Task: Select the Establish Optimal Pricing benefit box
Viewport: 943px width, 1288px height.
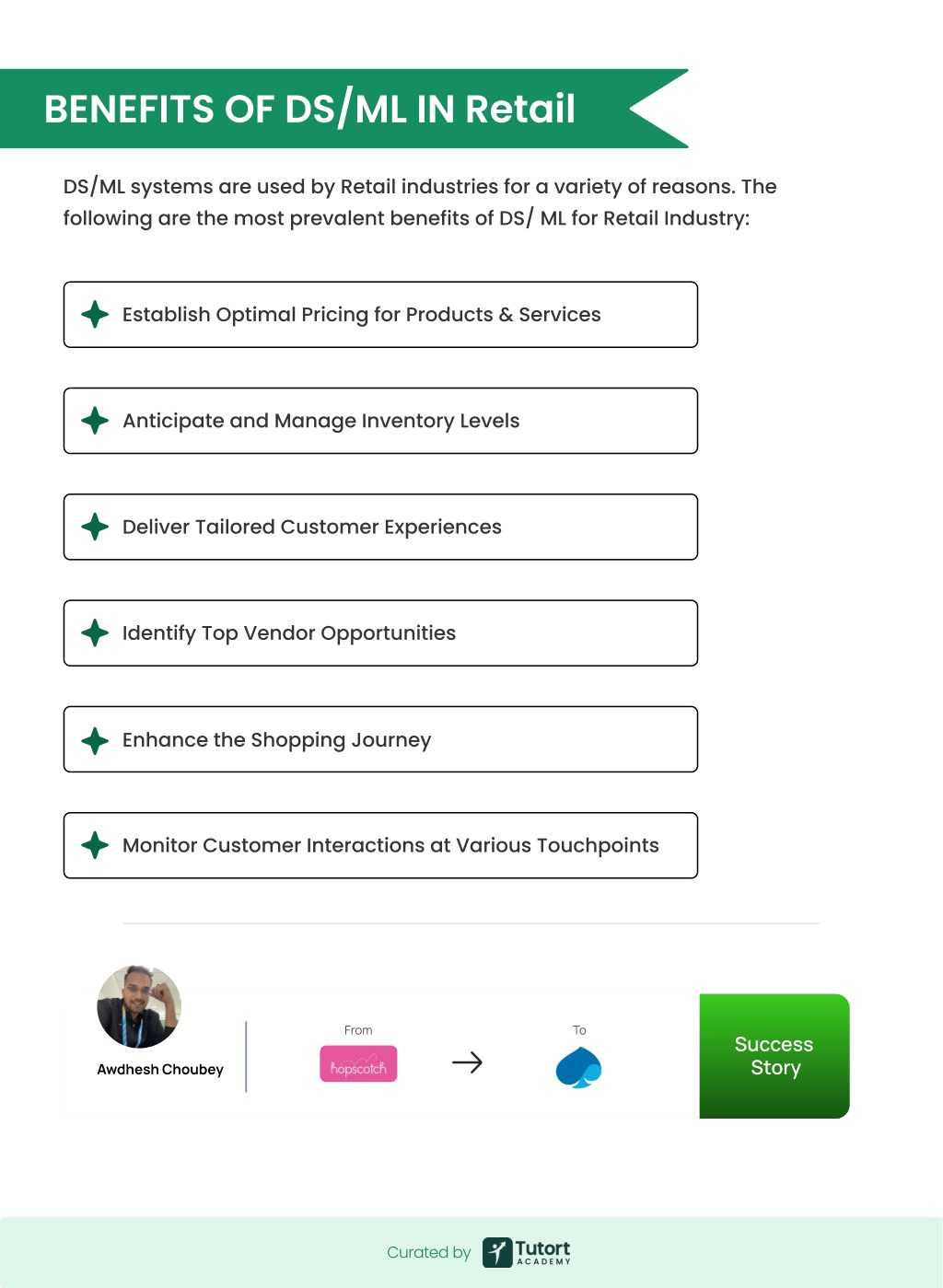Action: click(380, 315)
